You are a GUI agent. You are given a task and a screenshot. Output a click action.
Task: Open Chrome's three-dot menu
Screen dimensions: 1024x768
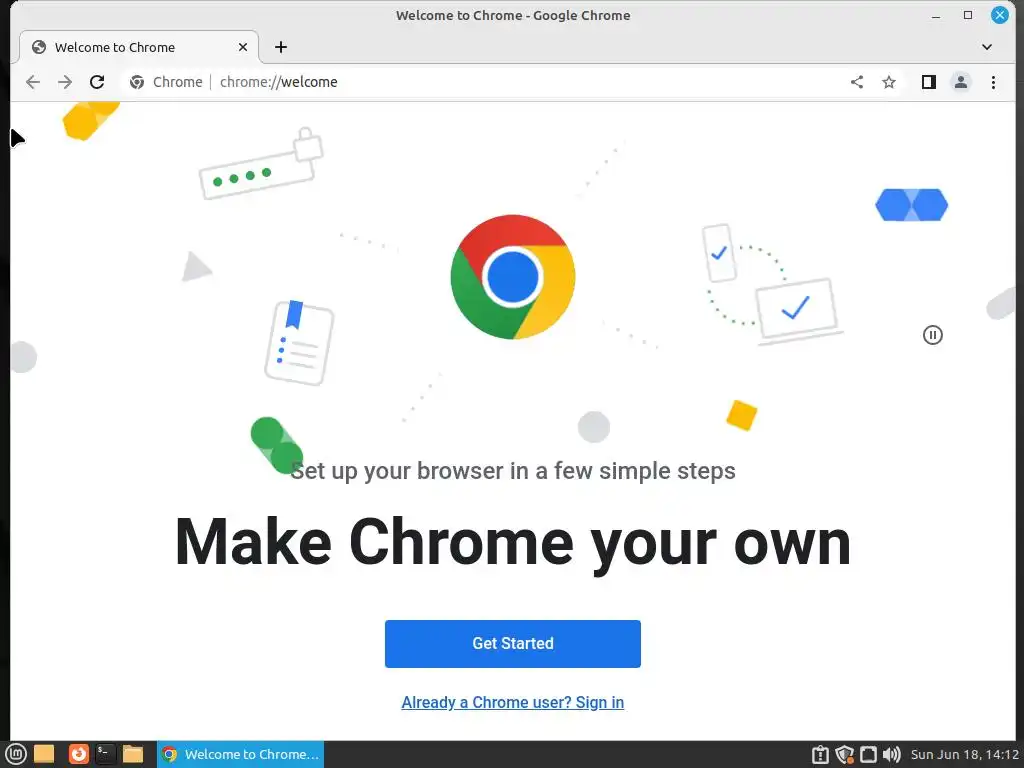[x=993, y=82]
